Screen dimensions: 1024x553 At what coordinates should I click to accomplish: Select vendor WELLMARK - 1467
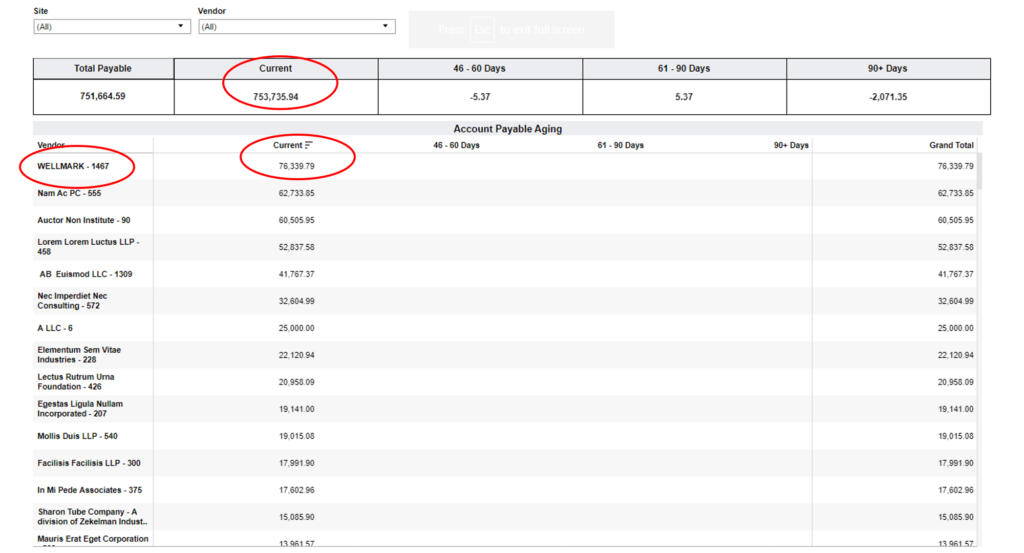[73, 166]
